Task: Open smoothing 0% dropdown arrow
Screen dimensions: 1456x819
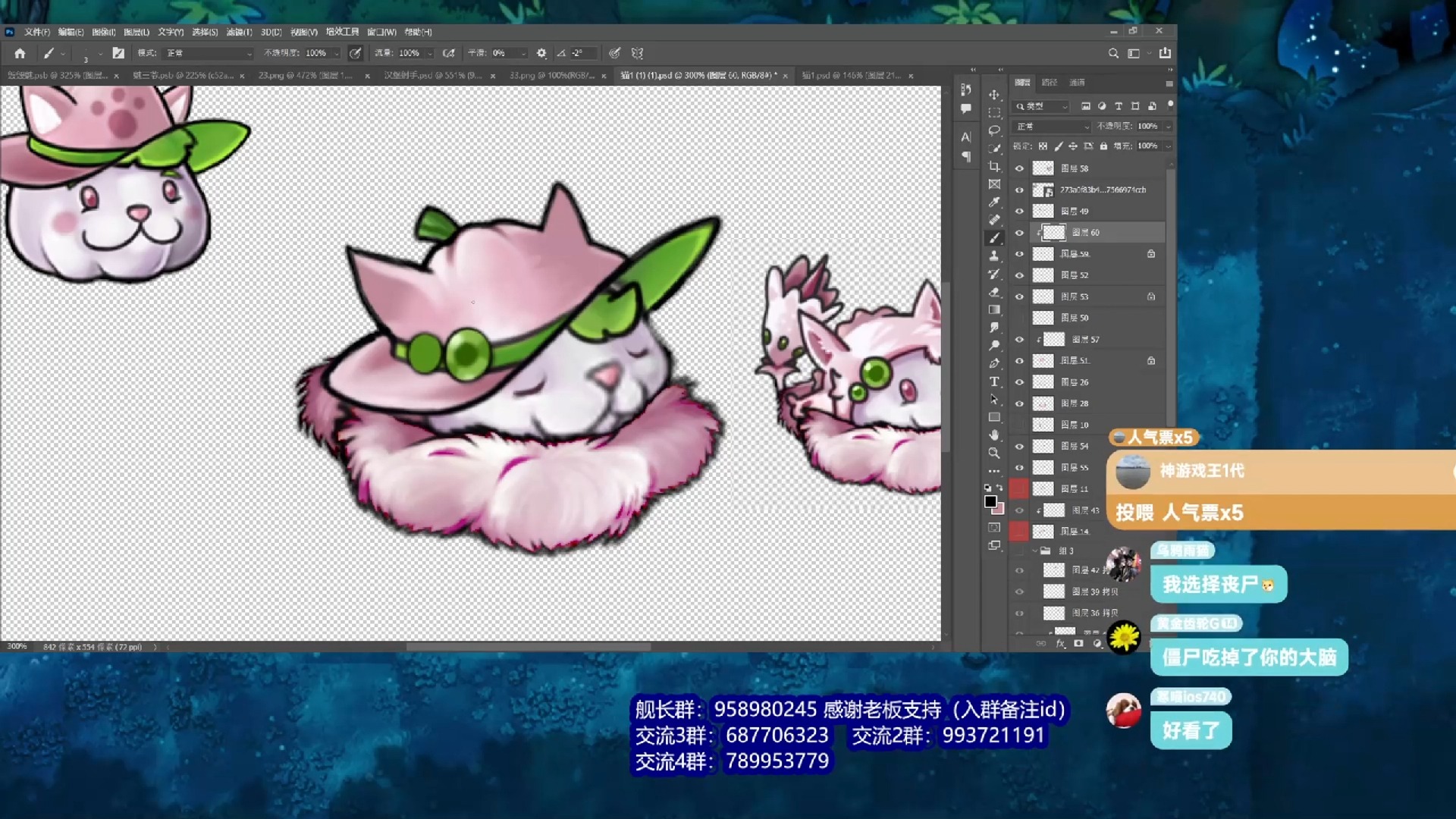Action: pos(523,53)
